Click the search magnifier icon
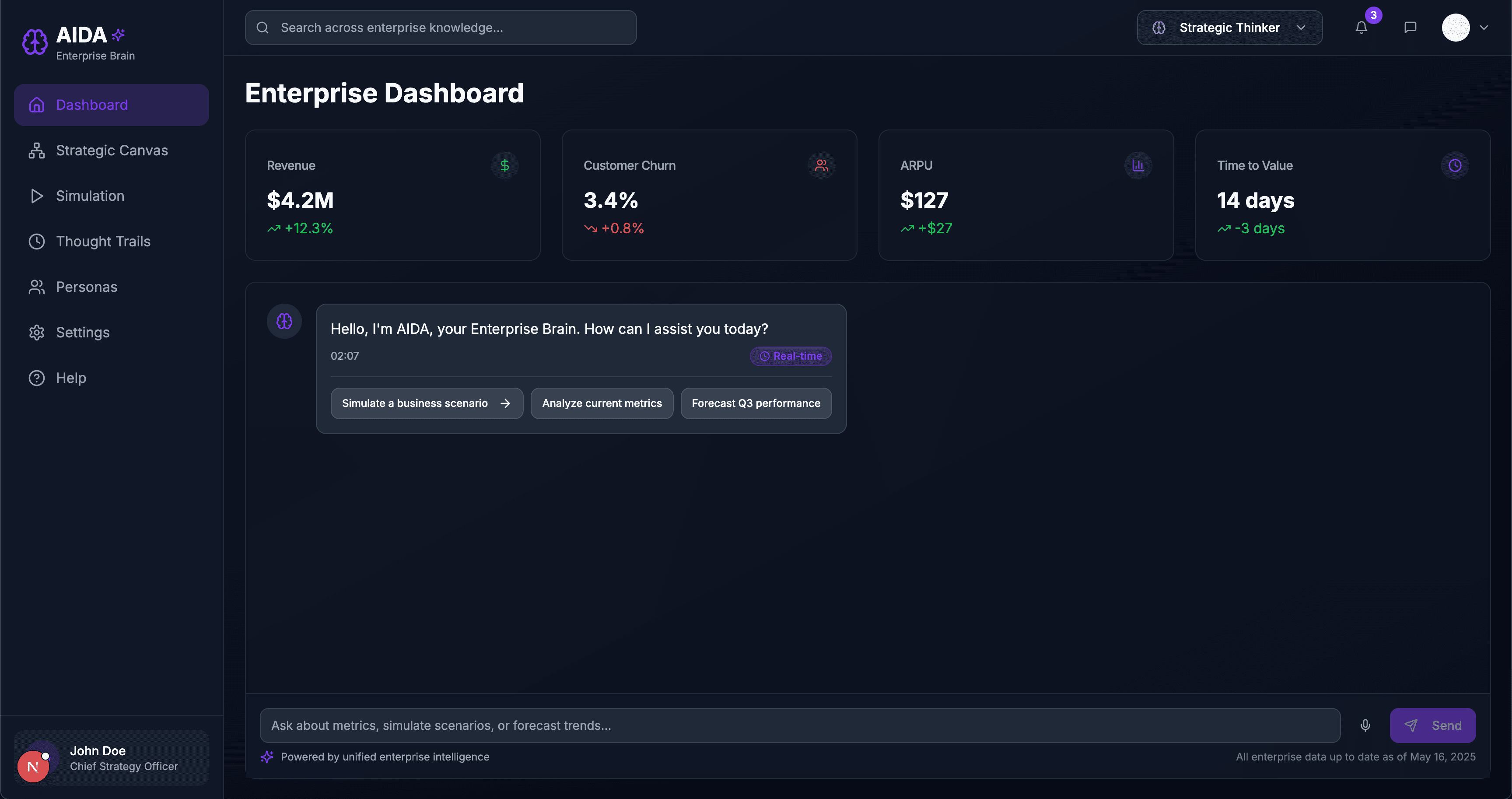This screenshot has height=799, width=1512. 262,28
